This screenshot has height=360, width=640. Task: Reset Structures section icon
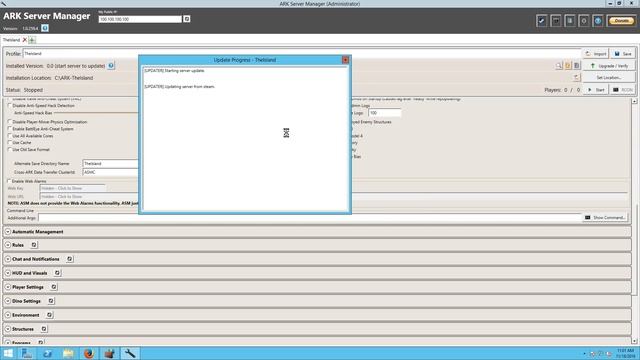[44, 329]
